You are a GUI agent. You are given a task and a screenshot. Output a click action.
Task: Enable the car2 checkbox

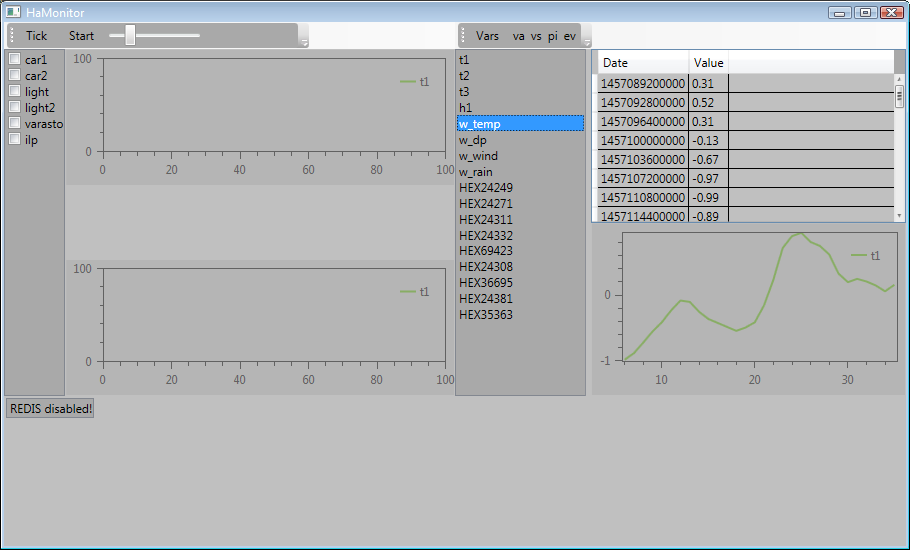(x=15, y=75)
